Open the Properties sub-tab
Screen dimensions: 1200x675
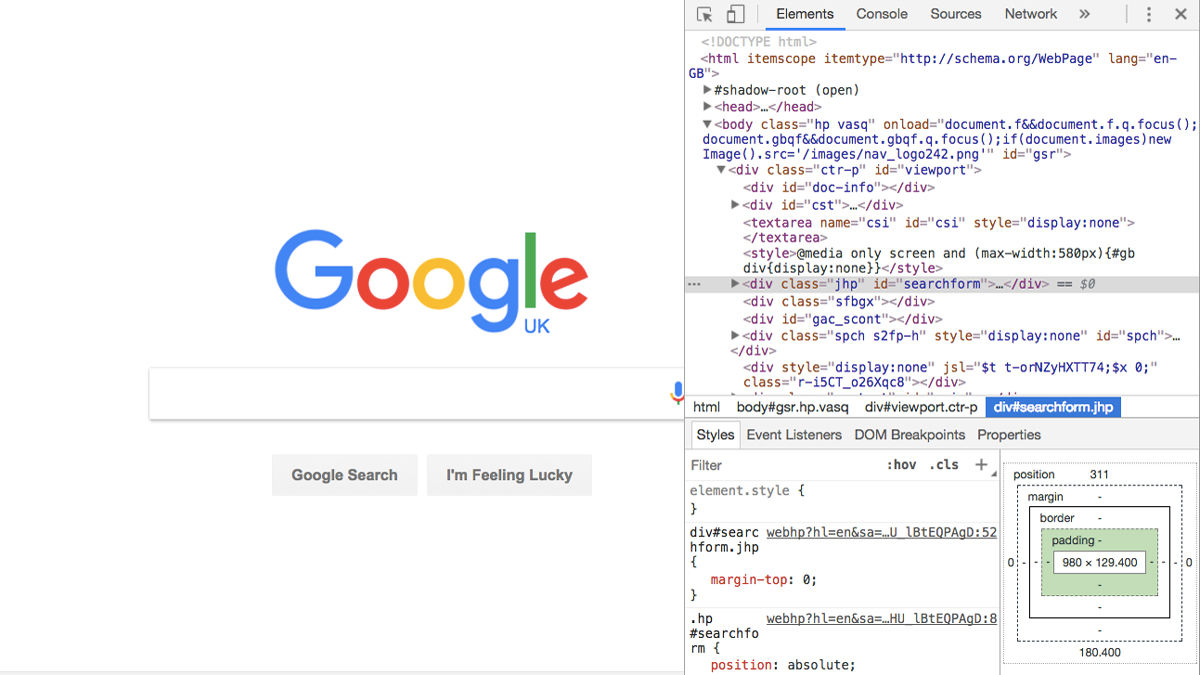tap(1009, 435)
